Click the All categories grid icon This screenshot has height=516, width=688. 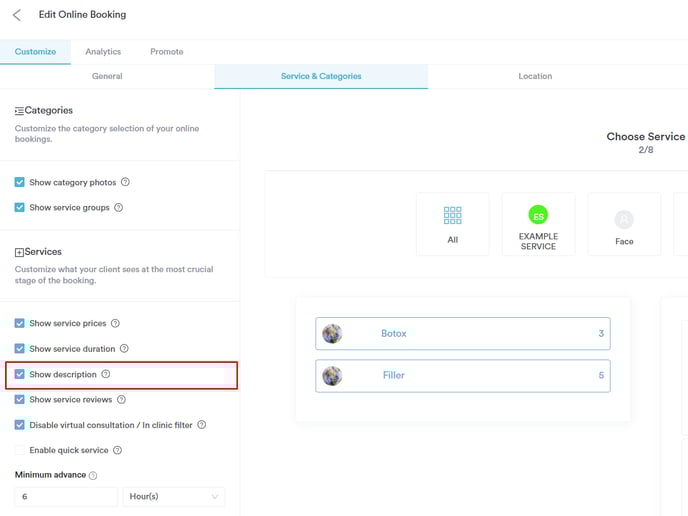click(x=452, y=215)
